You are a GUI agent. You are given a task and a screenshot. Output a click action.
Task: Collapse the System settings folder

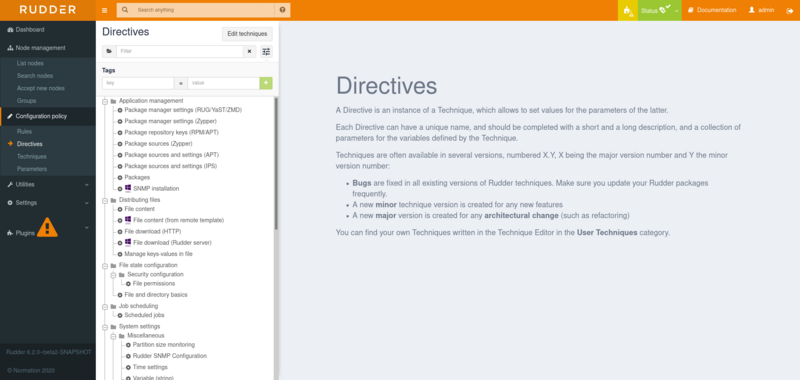(x=105, y=327)
